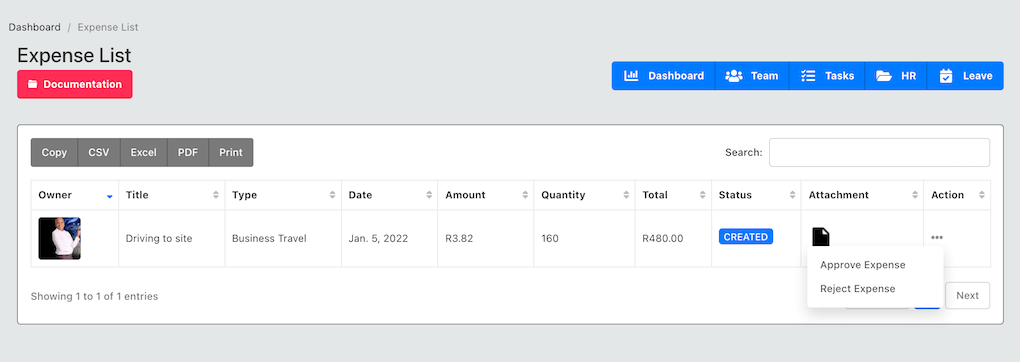Sort by Title column
The width and height of the screenshot is (1020, 362).
coord(172,195)
